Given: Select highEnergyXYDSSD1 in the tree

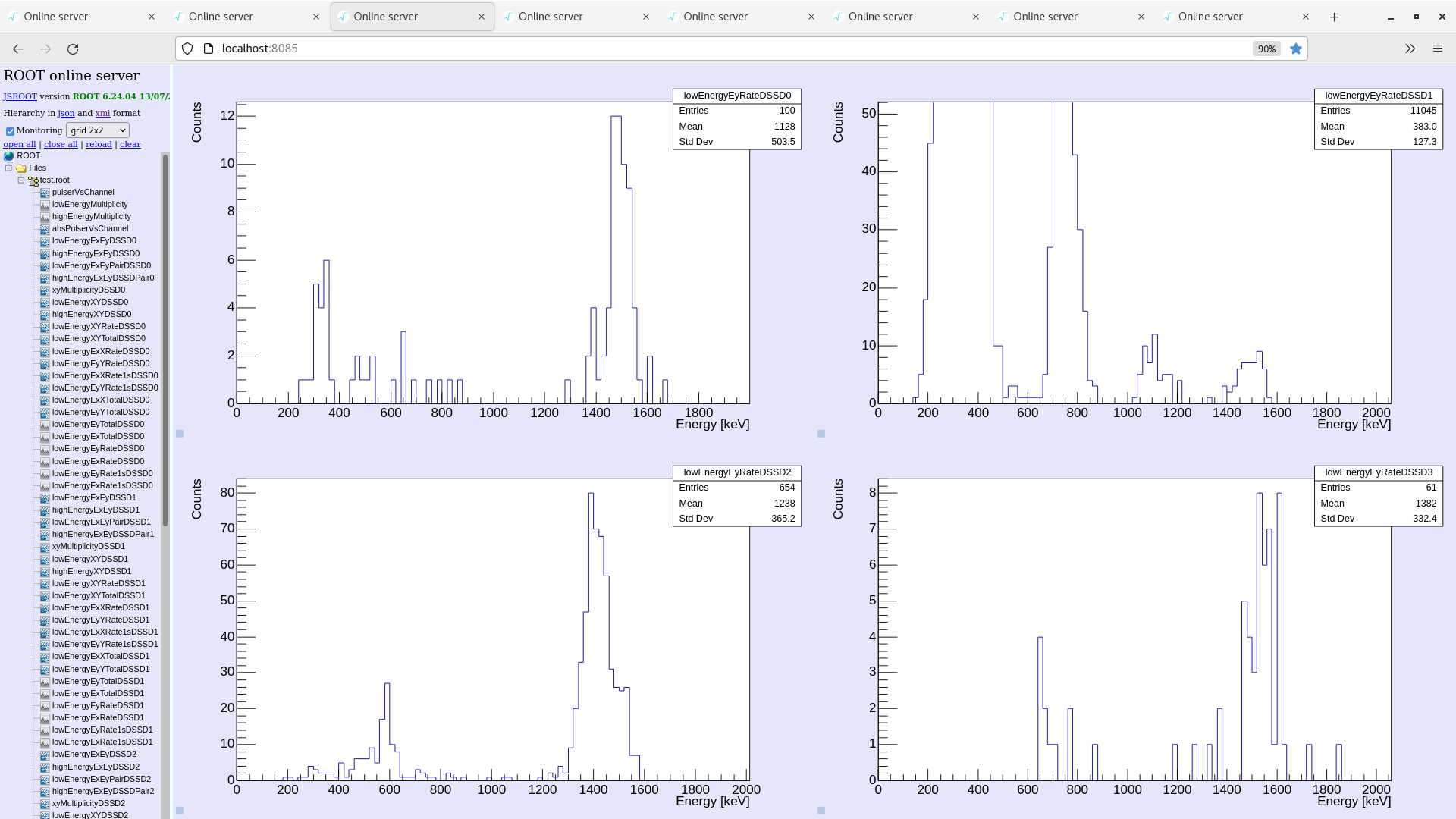Looking at the screenshot, I should [92, 572].
